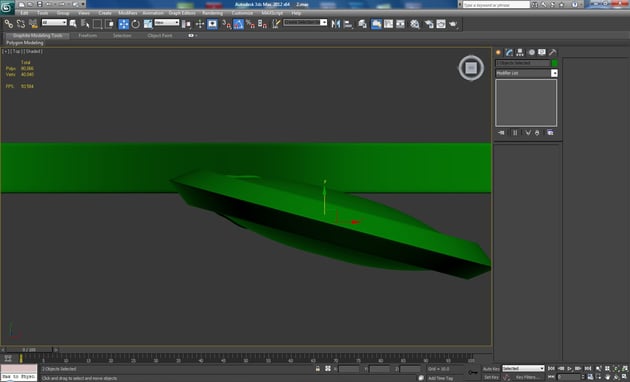Expand Polygon Modeling panel
This screenshot has width=630, height=382.
(x=25, y=43)
